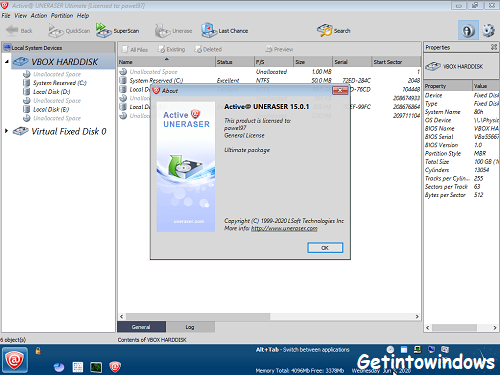This screenshot has width=500, height=375.
Task: Click the Local System Devices header
Action: pyautogui.click(x=58, y=48)
